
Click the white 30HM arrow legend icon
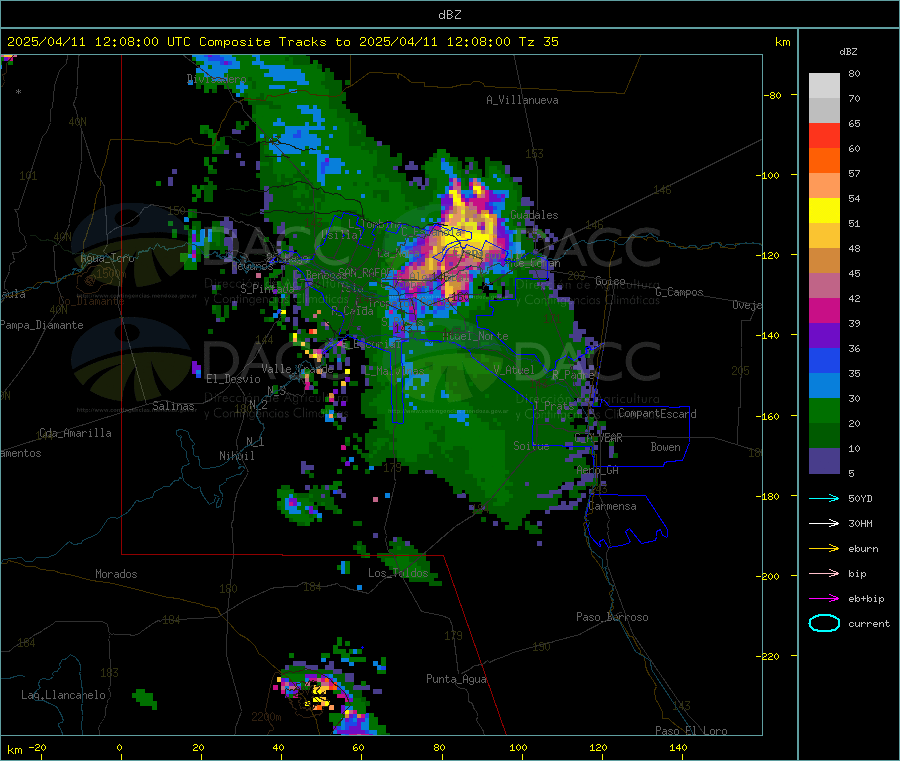click(x=824, y=523)
